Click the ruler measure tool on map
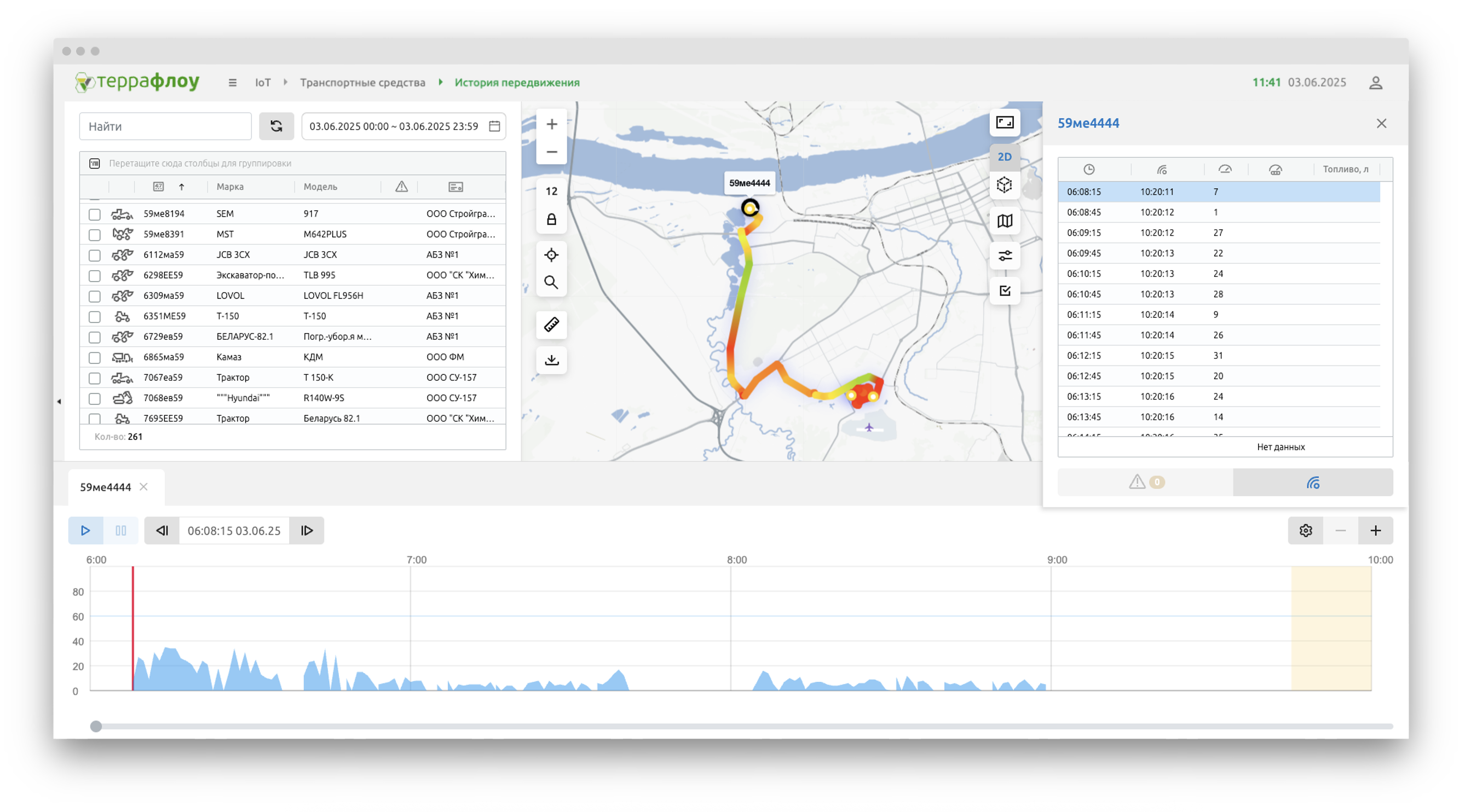Viewport: 1465px width, 812px height. 551,324
